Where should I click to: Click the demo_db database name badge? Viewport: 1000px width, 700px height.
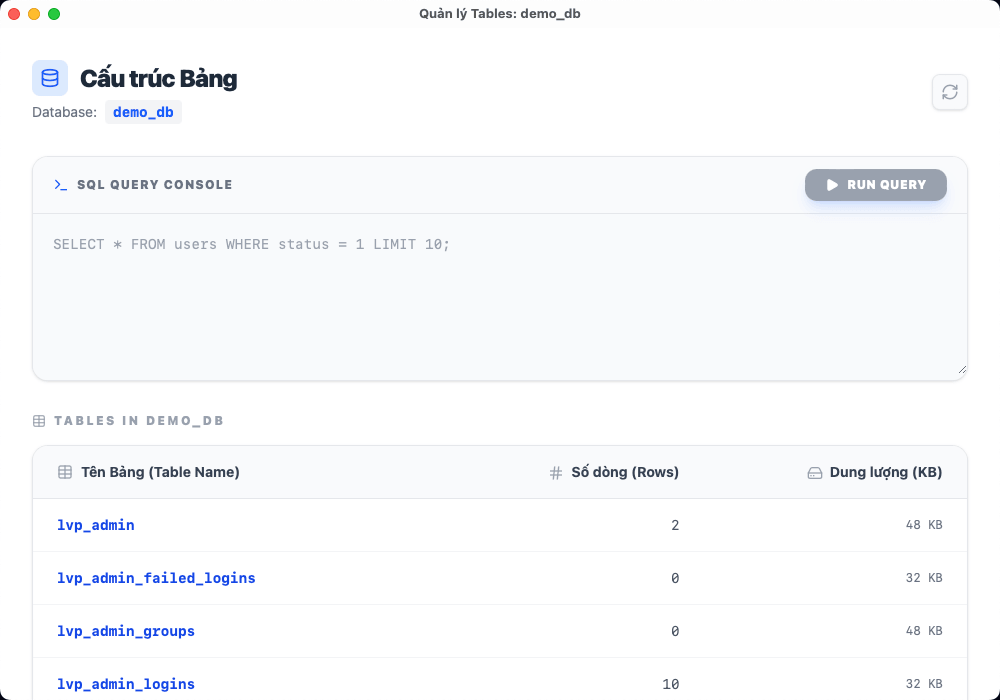pyautogui.click(x=143, y=112)
